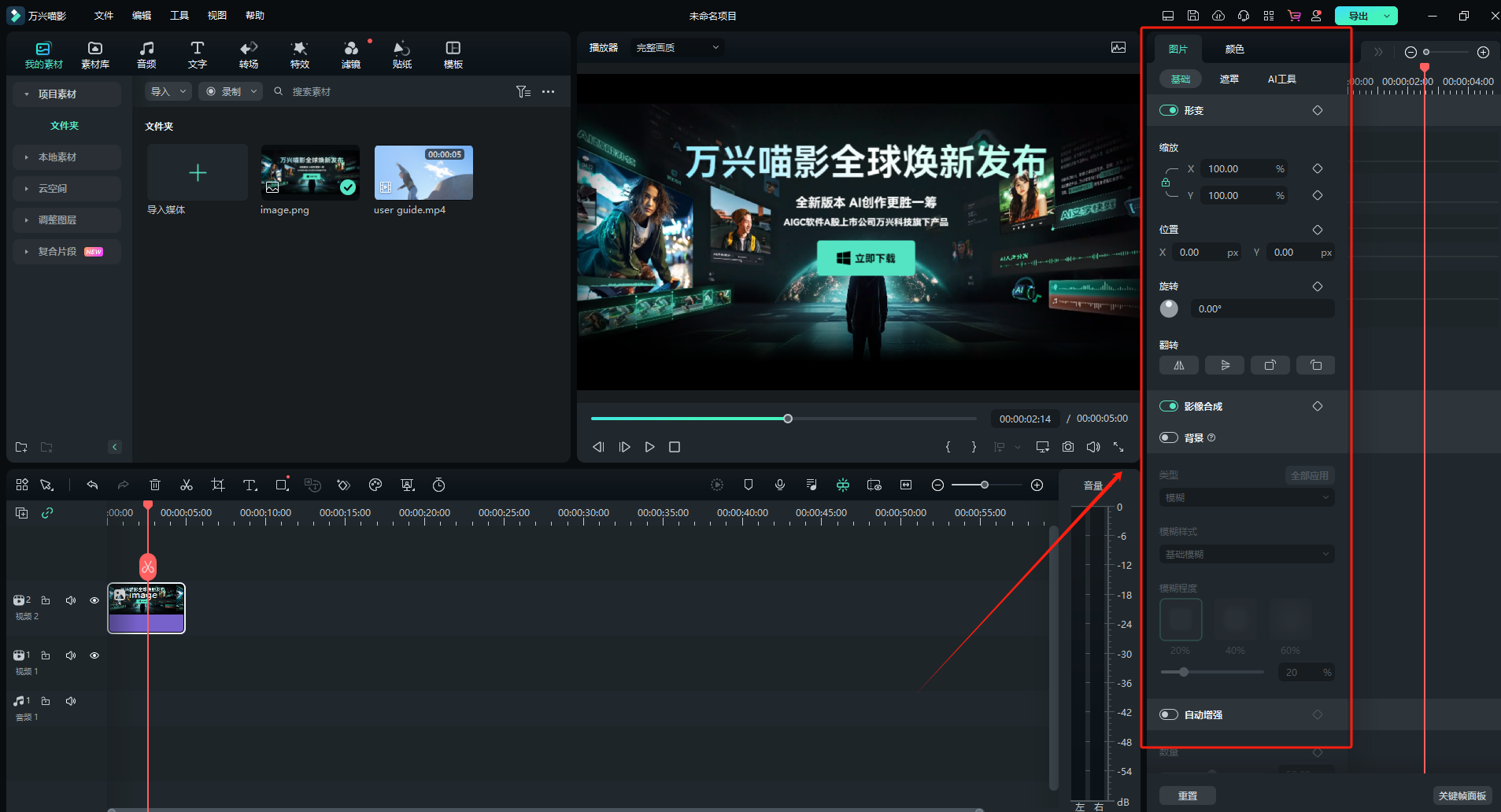Open the 转场 transitions tab
Image resolution: width=1501 pixels, height=812 pixels.
pyautogui.click(x=249, y=55)
